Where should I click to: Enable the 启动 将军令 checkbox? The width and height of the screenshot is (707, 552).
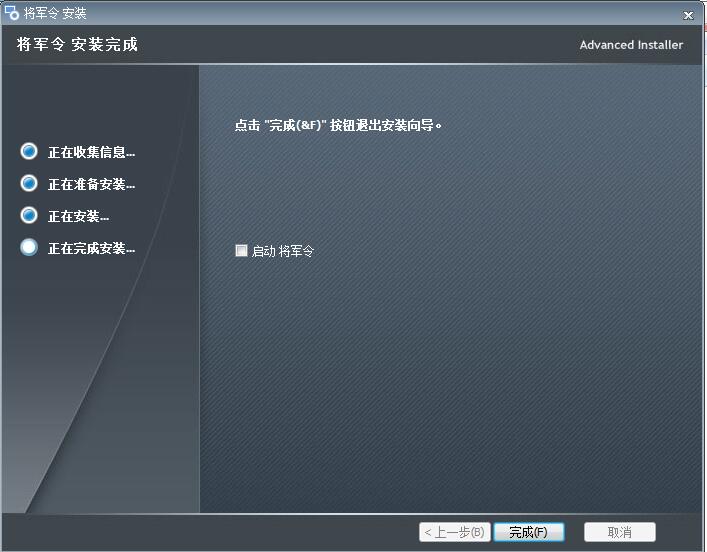[241, 251]
